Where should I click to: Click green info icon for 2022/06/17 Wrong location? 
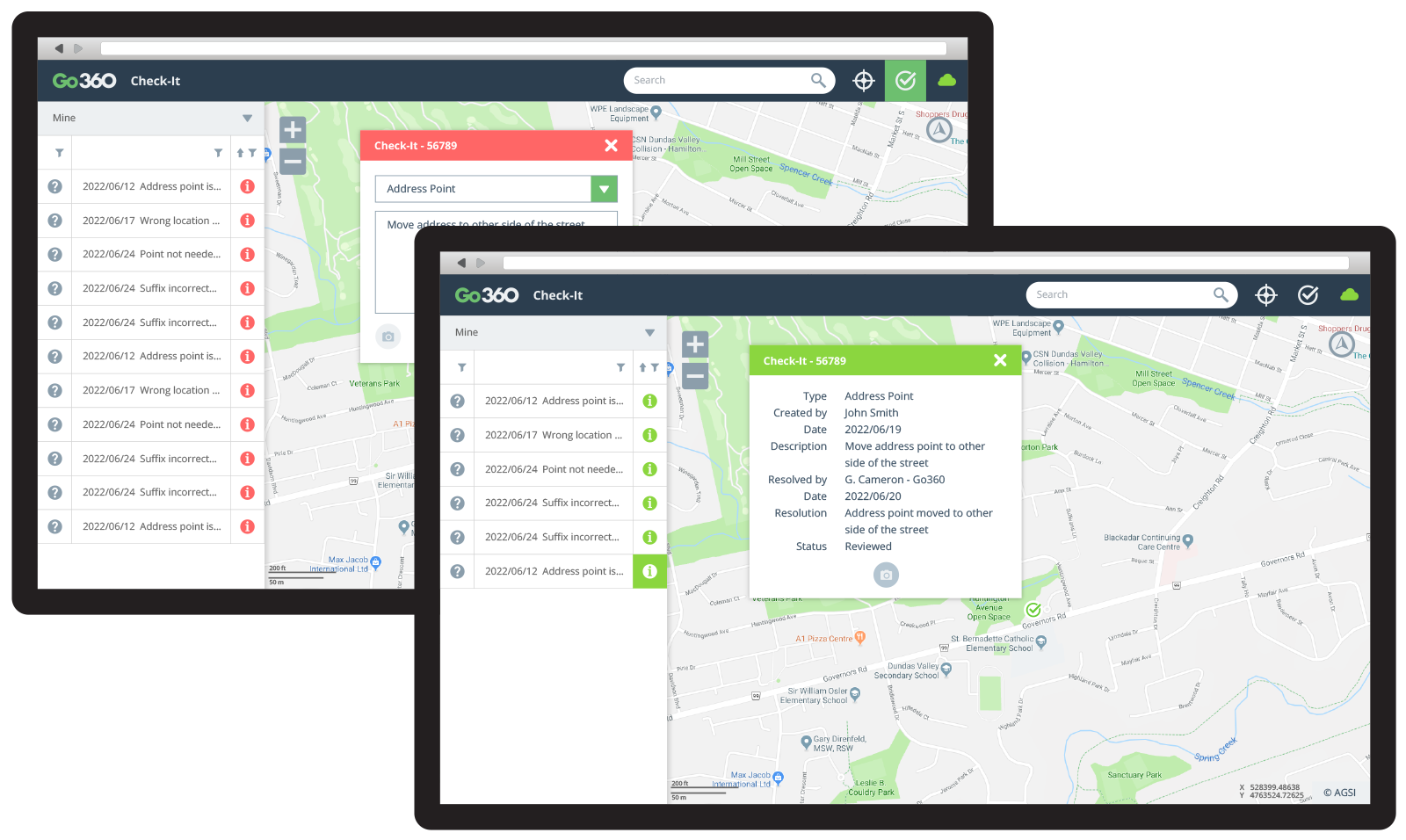[650, 435]
